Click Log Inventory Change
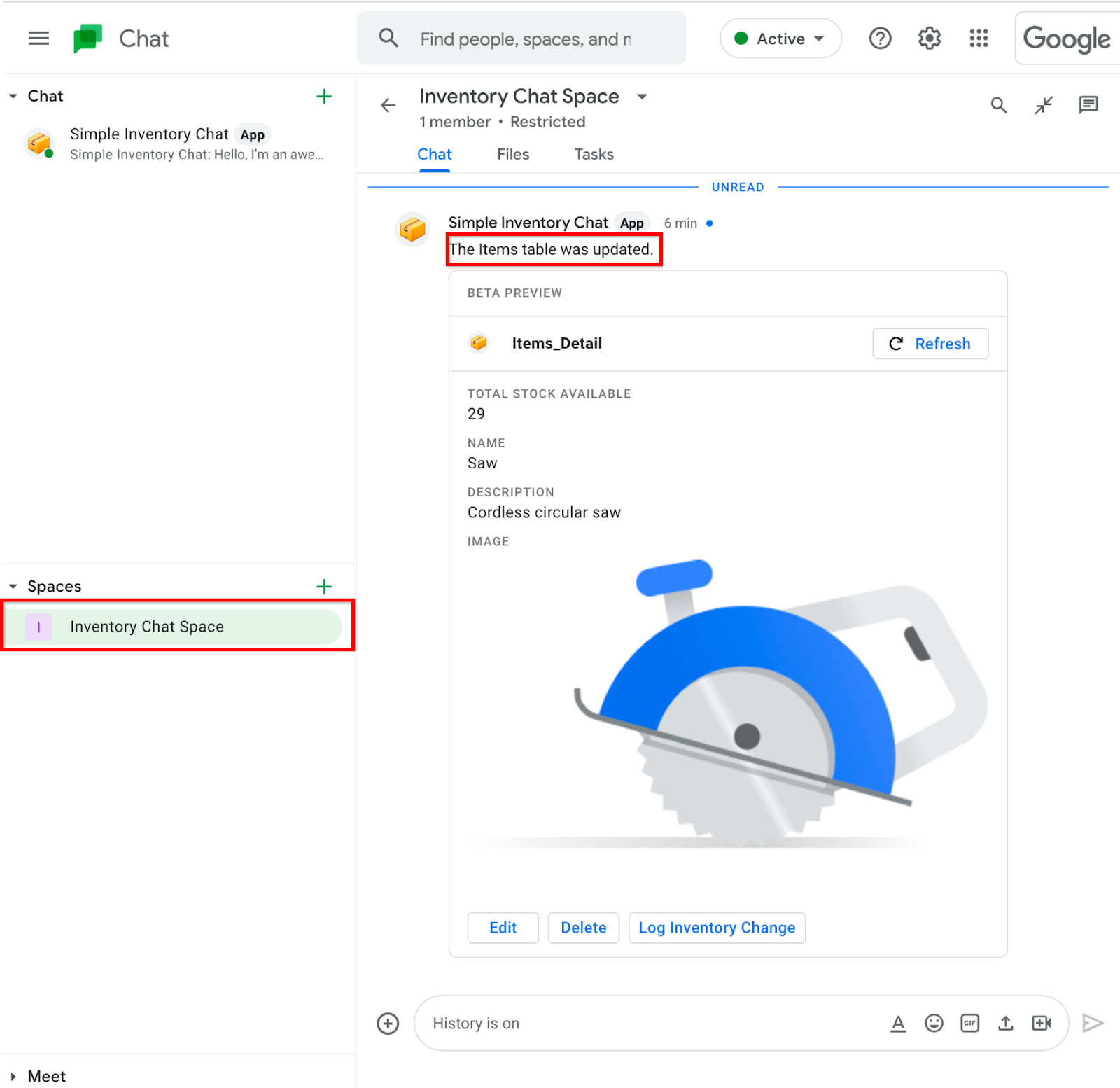1120x1088 pixels. pyautogui.click(x=717, y=928)
